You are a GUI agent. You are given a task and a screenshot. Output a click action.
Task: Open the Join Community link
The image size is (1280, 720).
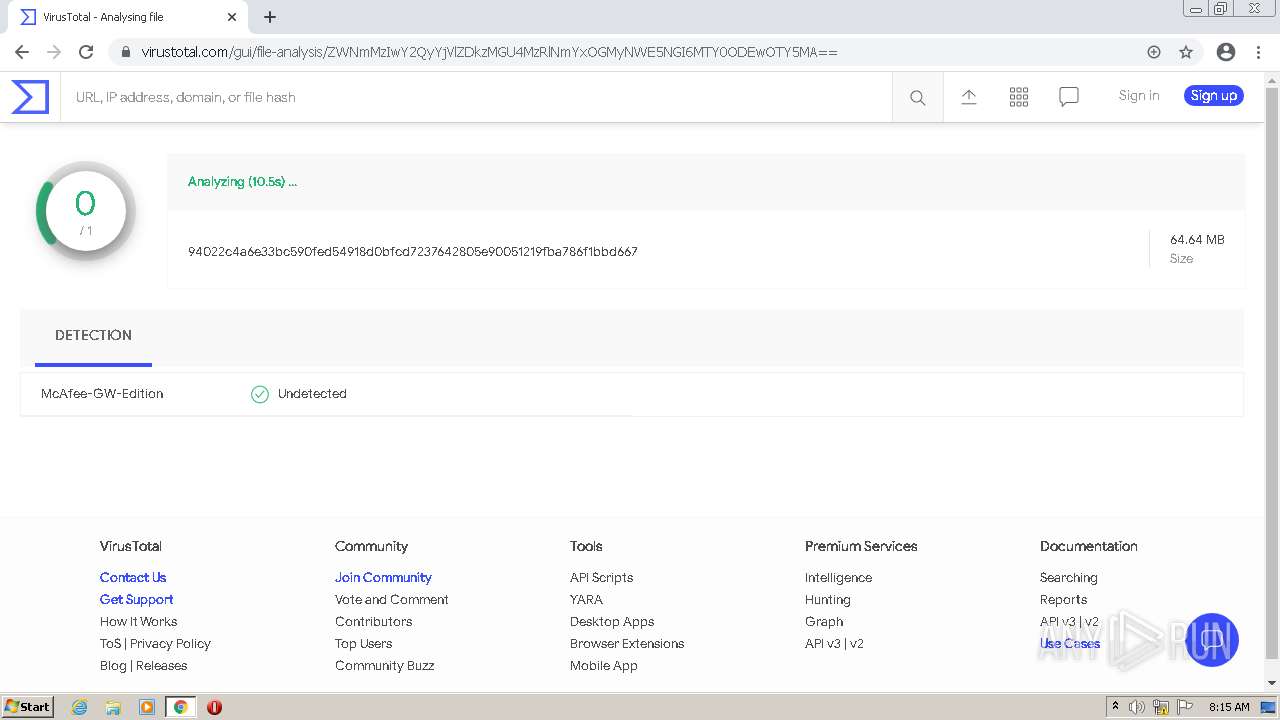383,578
